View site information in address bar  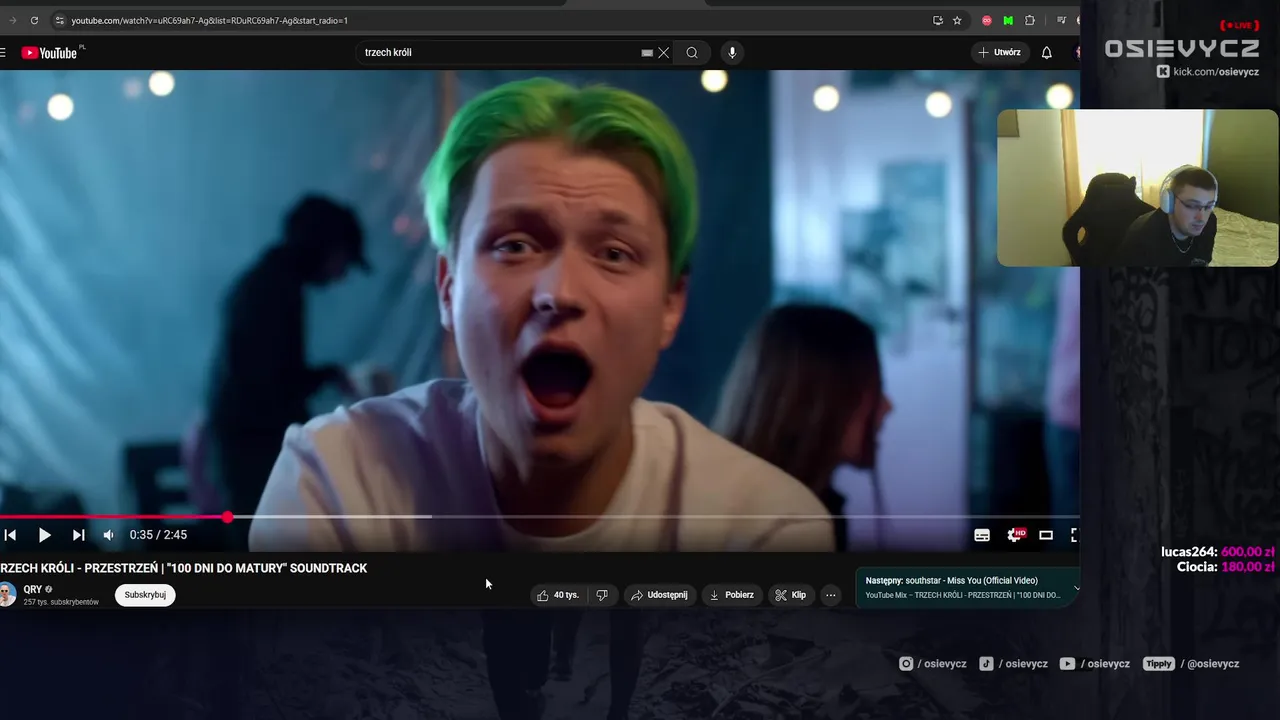[60, 20]
